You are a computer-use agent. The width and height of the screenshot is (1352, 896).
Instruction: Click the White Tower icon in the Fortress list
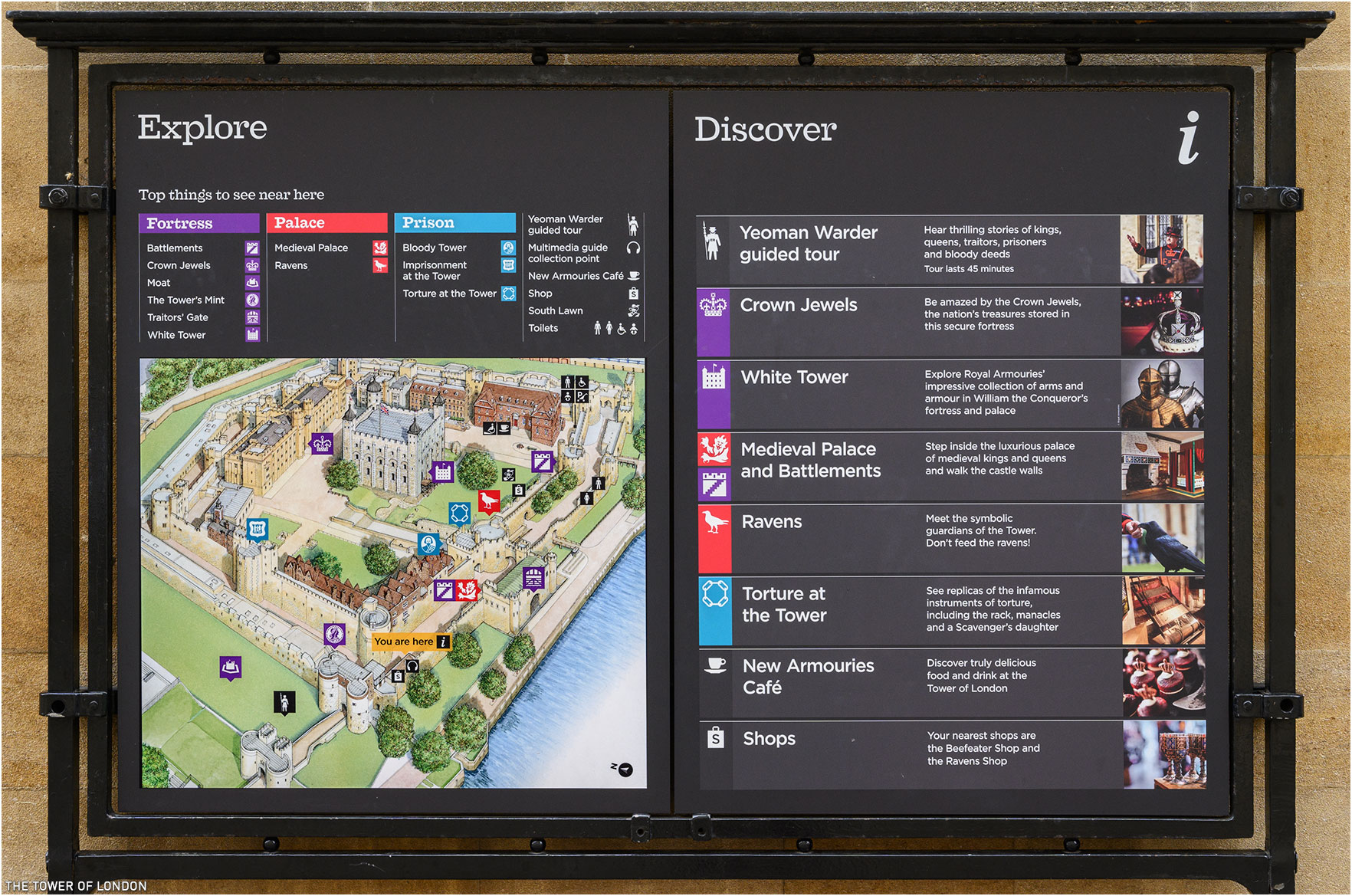pos(252,334)
